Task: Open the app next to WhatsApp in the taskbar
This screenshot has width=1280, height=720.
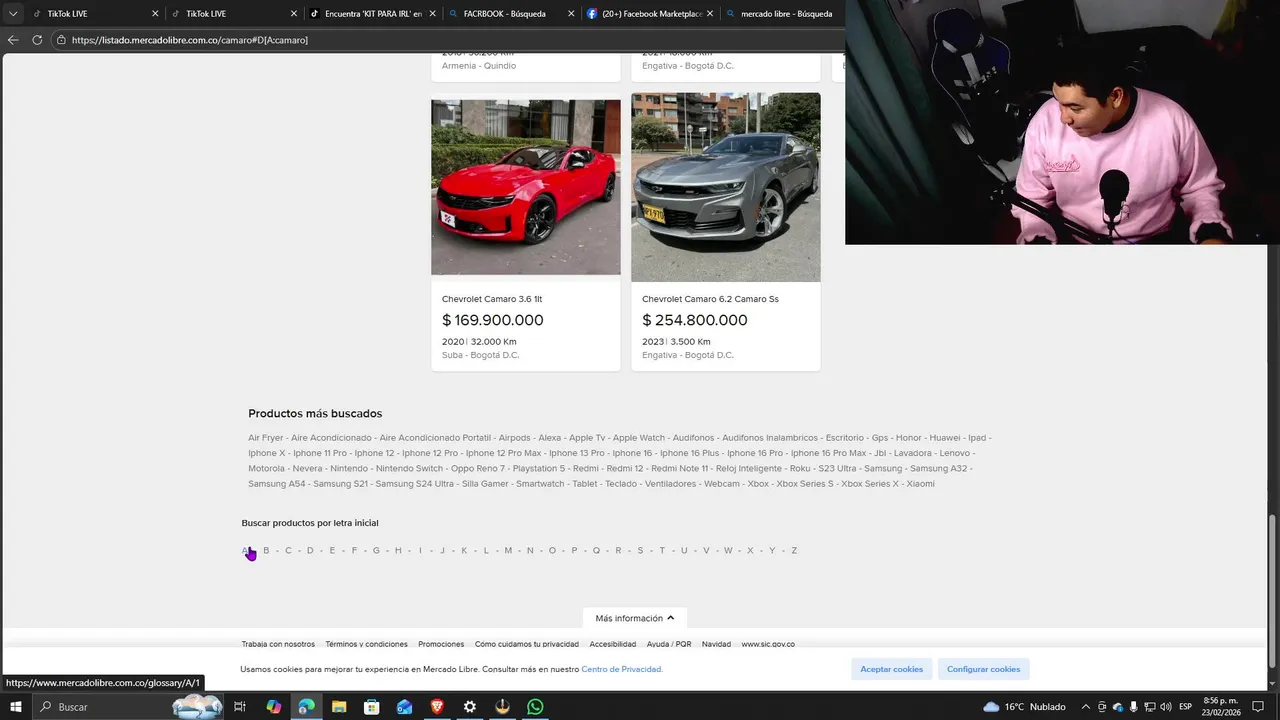Action: click(x=502, y=707)
